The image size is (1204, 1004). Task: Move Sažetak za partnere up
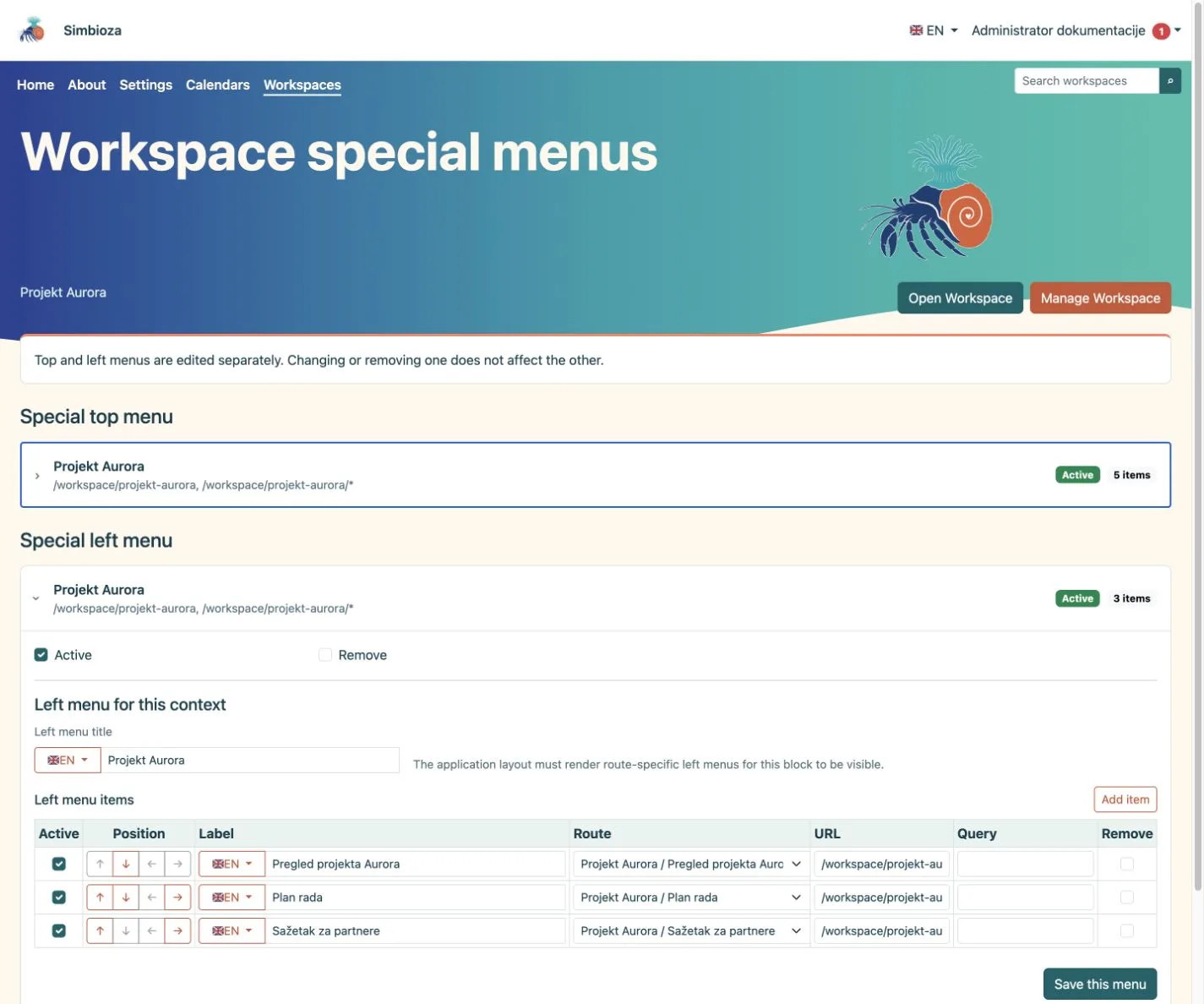click(100, 930)
